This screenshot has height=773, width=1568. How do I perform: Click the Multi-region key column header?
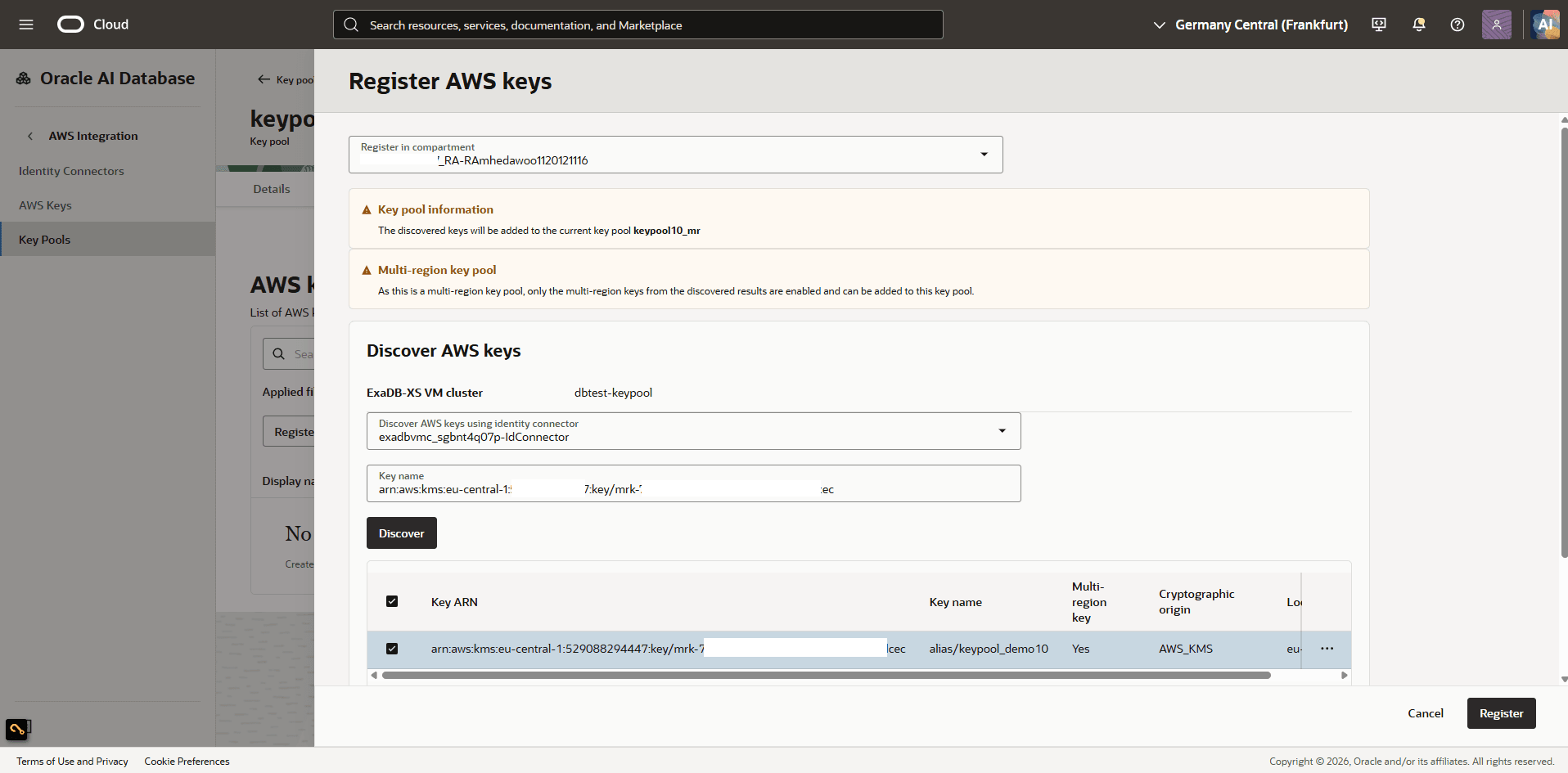point(1089,602)
